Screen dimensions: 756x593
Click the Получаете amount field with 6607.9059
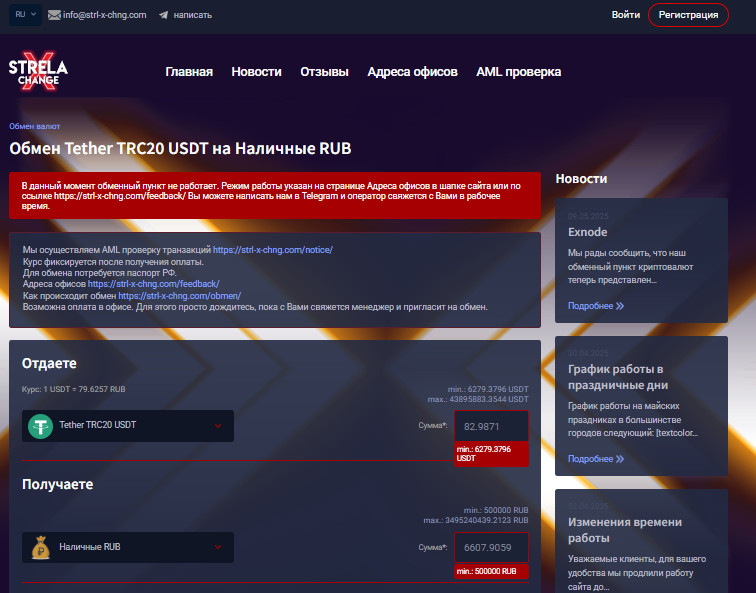[491, 548]
